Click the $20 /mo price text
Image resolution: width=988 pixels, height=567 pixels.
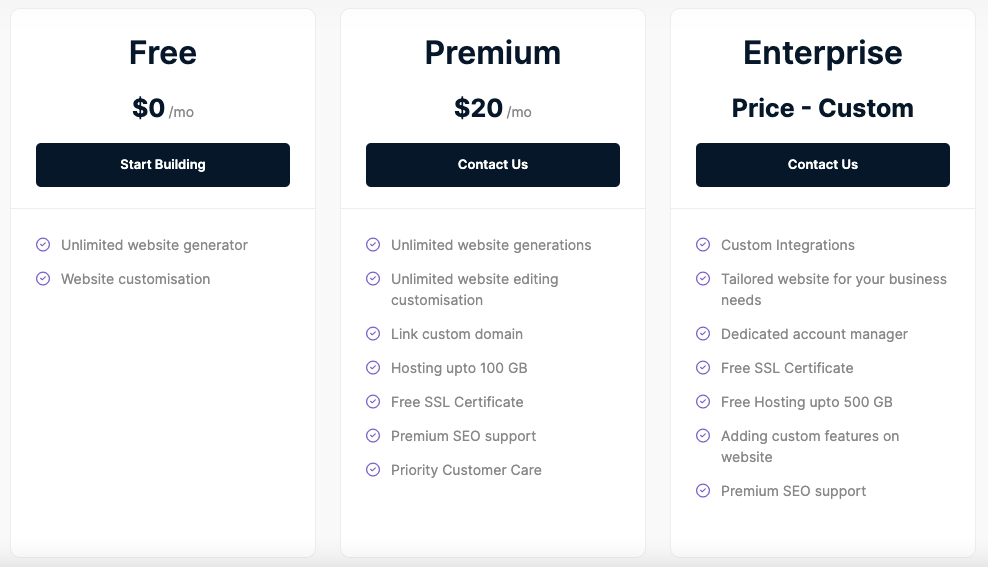coord(493,108)
